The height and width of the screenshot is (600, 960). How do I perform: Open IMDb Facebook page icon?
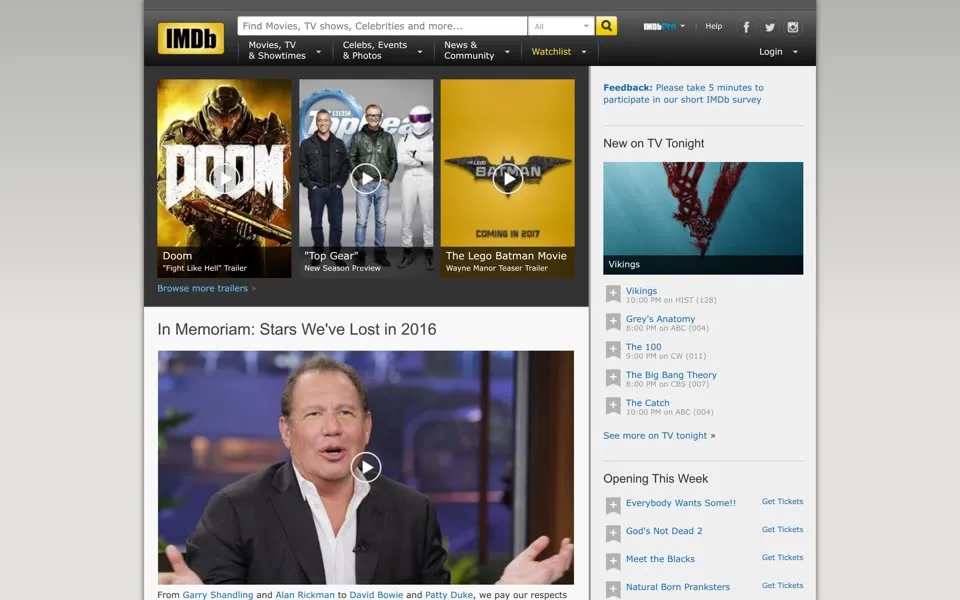point(746,27)
